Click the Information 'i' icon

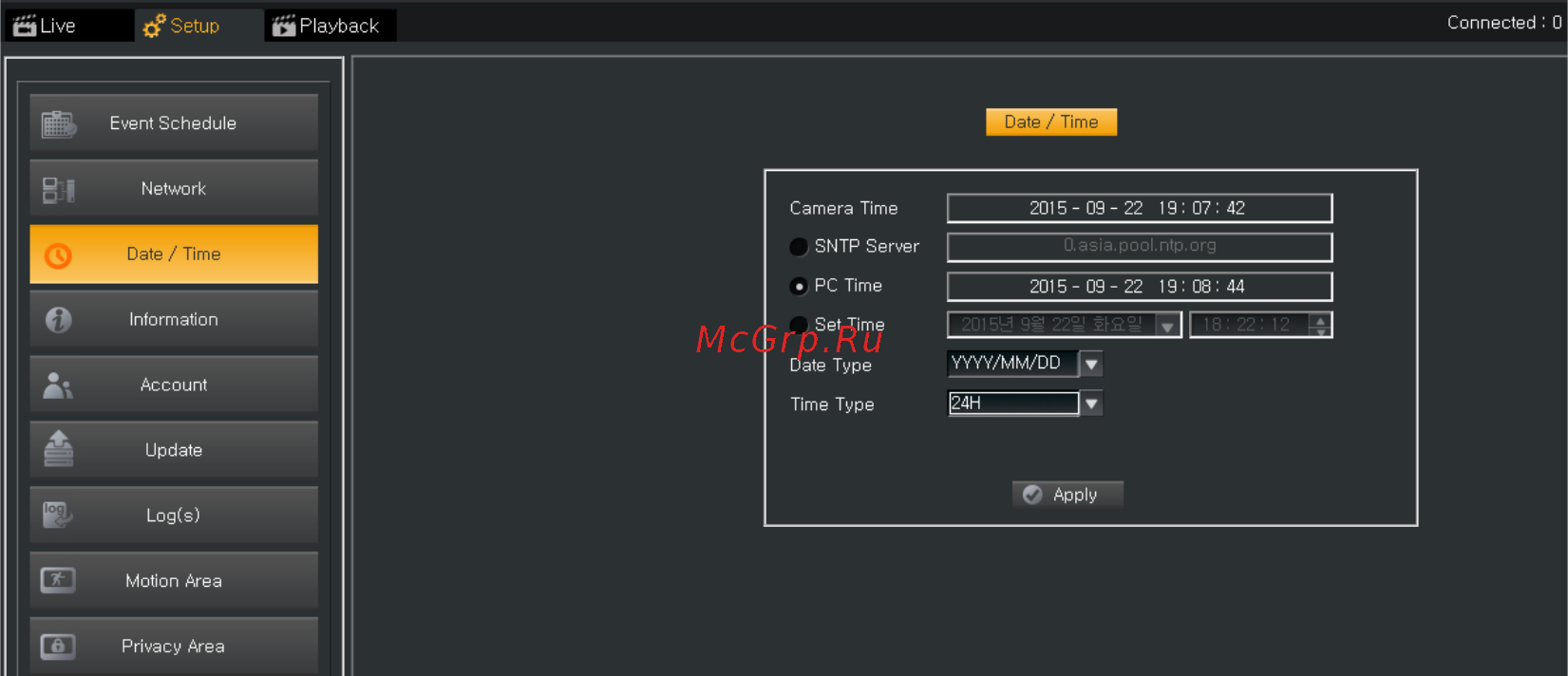click(x=58, y=320)
